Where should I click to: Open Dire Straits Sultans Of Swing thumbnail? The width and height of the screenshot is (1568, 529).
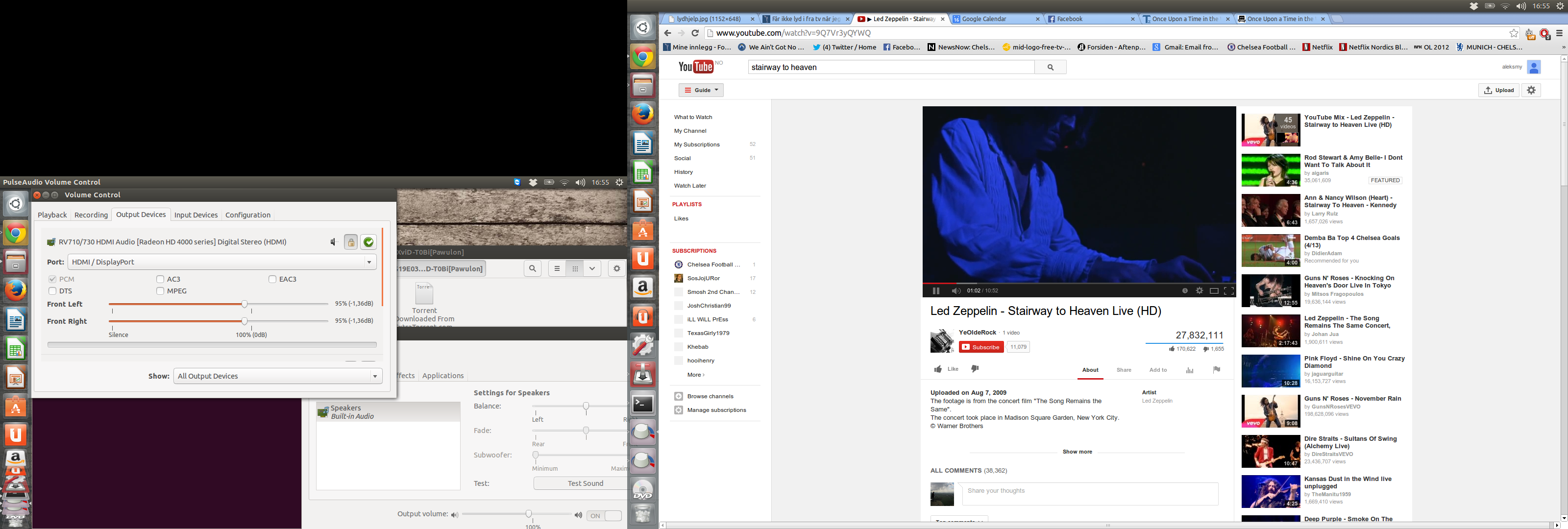(x=1271, y=451)
